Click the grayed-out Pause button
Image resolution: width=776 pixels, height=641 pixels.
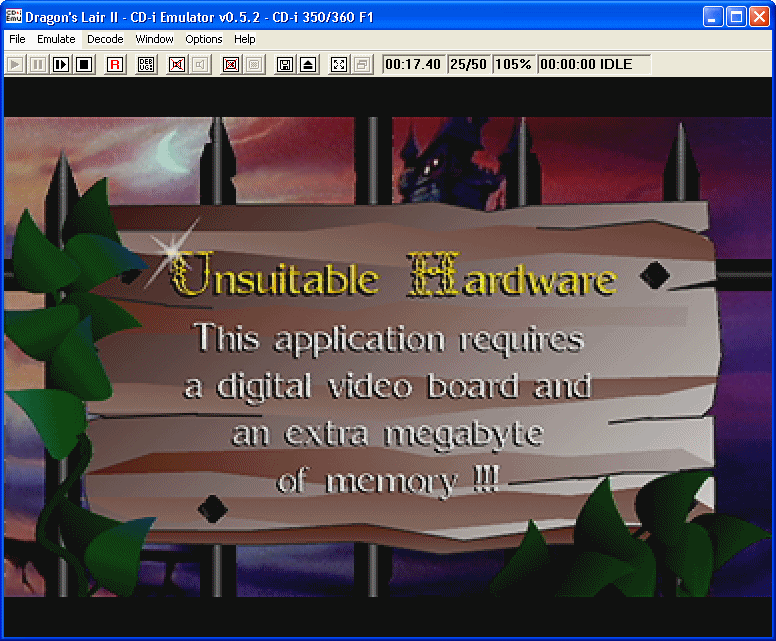click(x=38, y=64)
